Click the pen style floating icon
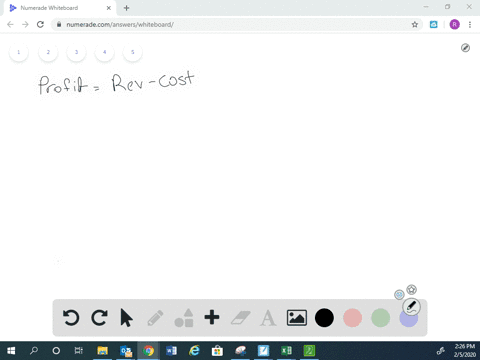This screenshot has width=480, height=360. coord(412,307)
